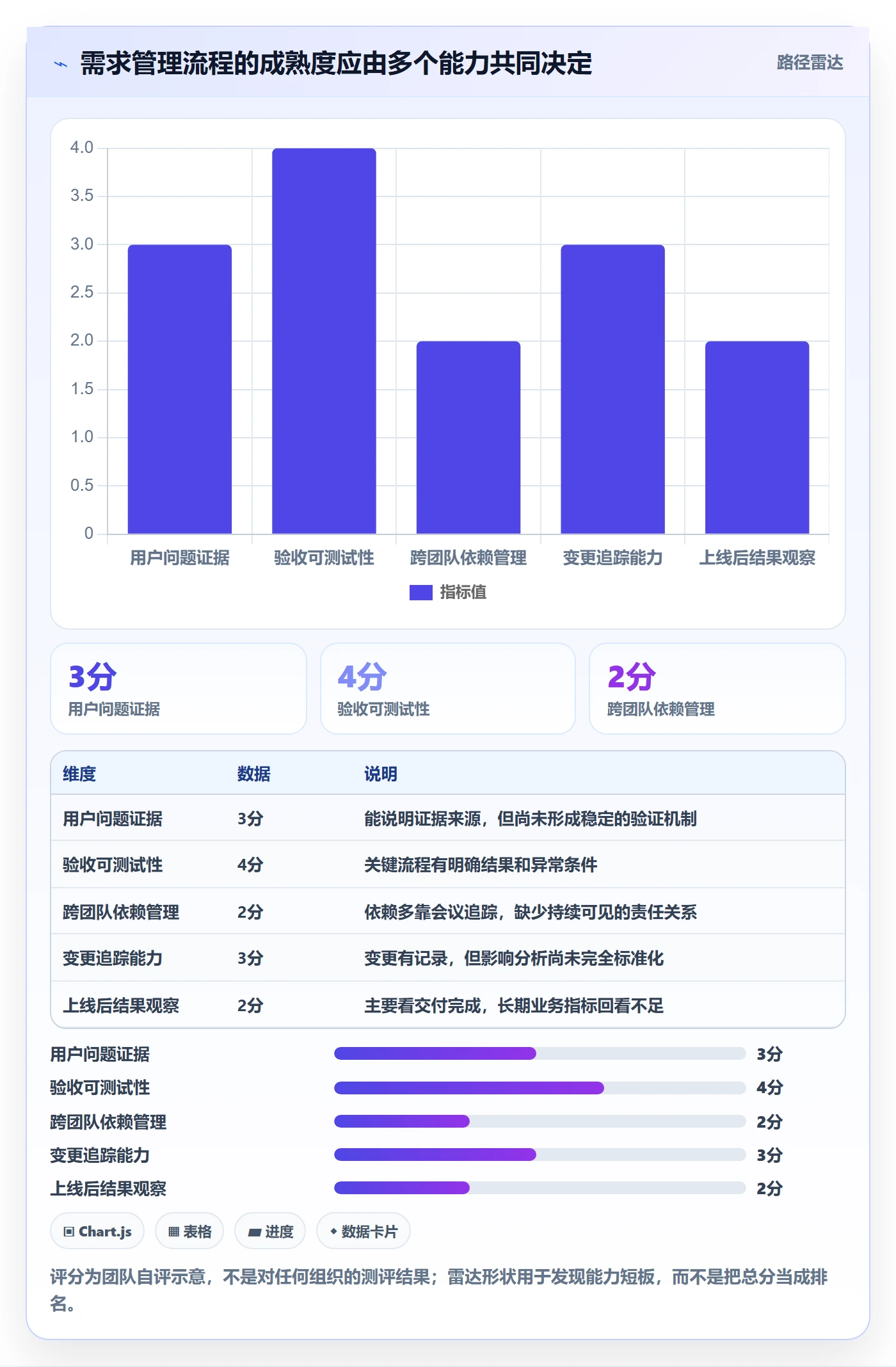The width and height of the screenshot is (896, 1367).
Task: Toggle the 指标值 legend color box
Action: (x=420, y=593)
